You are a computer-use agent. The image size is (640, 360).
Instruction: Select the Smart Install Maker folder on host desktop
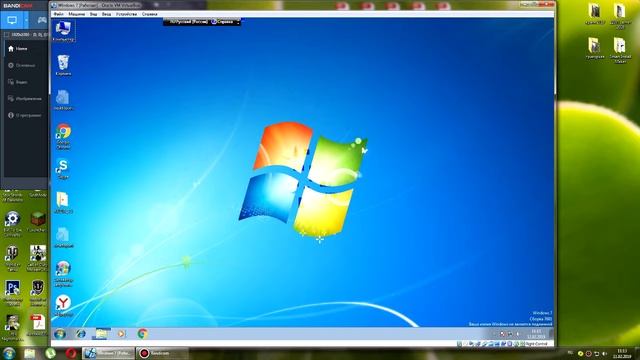point(620,50)
